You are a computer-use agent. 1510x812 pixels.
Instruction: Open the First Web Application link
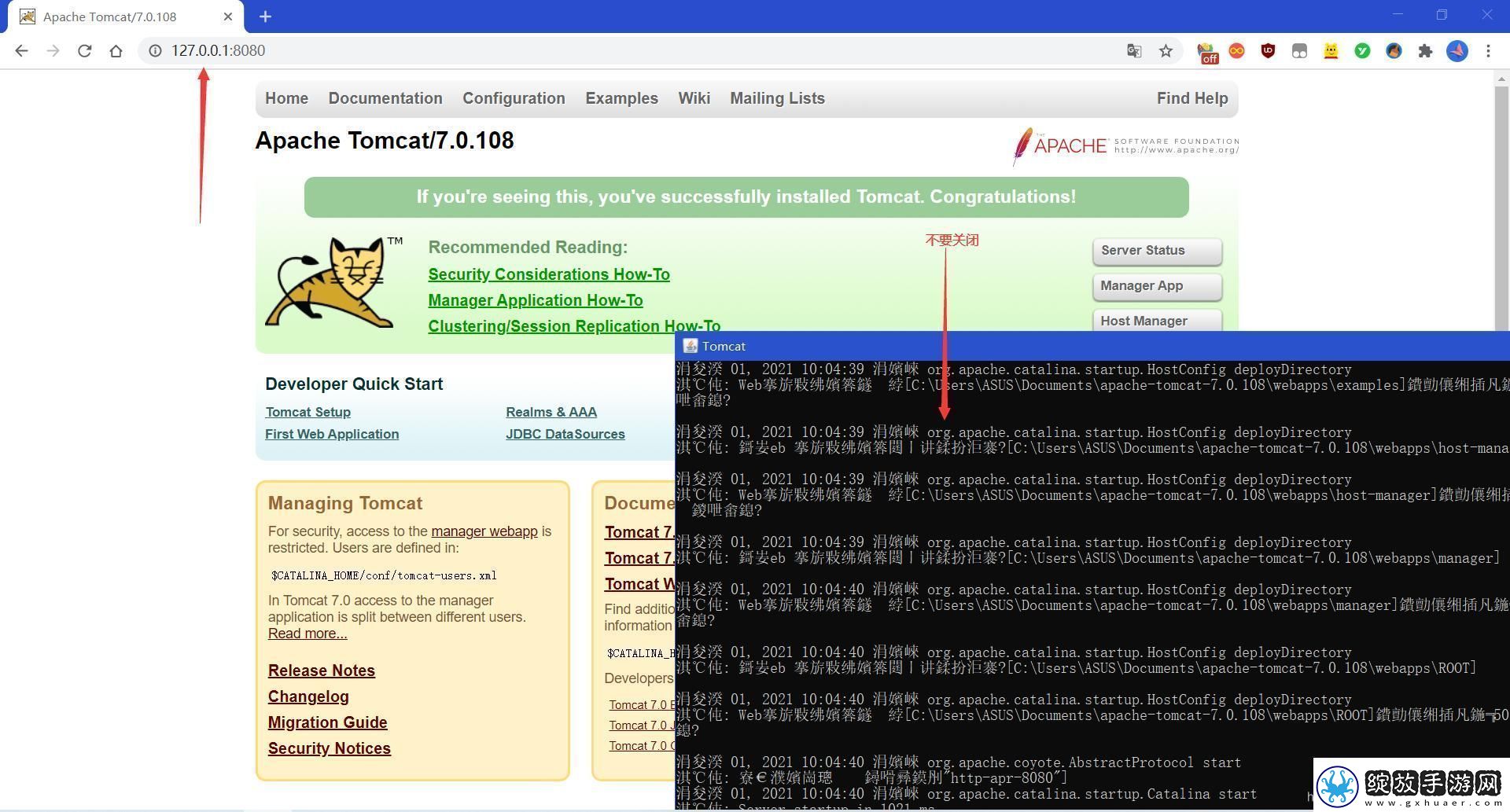332,434
